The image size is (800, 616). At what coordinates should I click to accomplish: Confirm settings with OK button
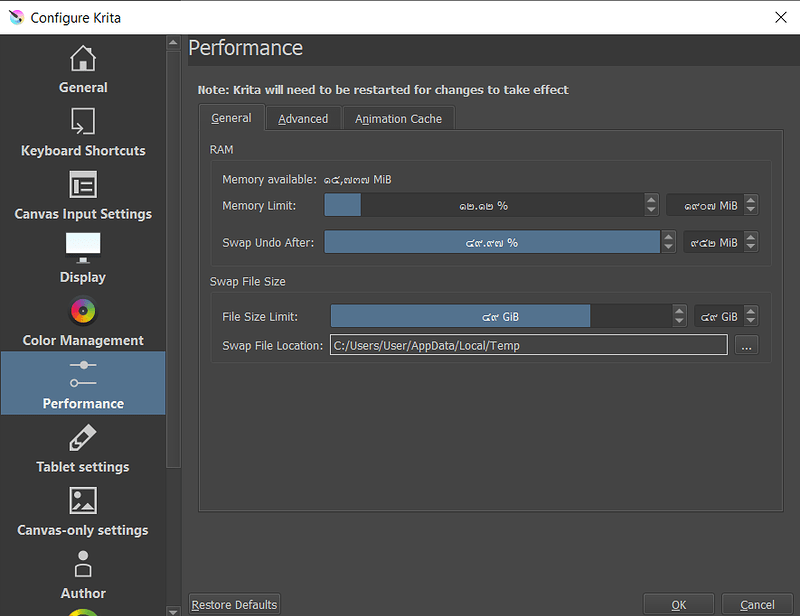click(679, 605)
